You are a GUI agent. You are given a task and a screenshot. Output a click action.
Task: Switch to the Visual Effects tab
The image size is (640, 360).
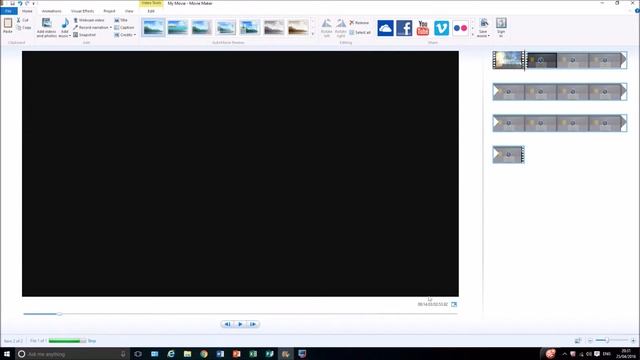pos(82,11)
